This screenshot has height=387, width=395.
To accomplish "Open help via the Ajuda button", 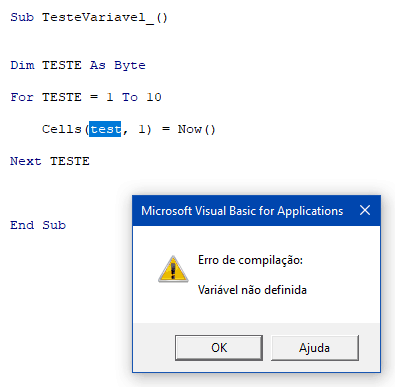I will 315,348.
